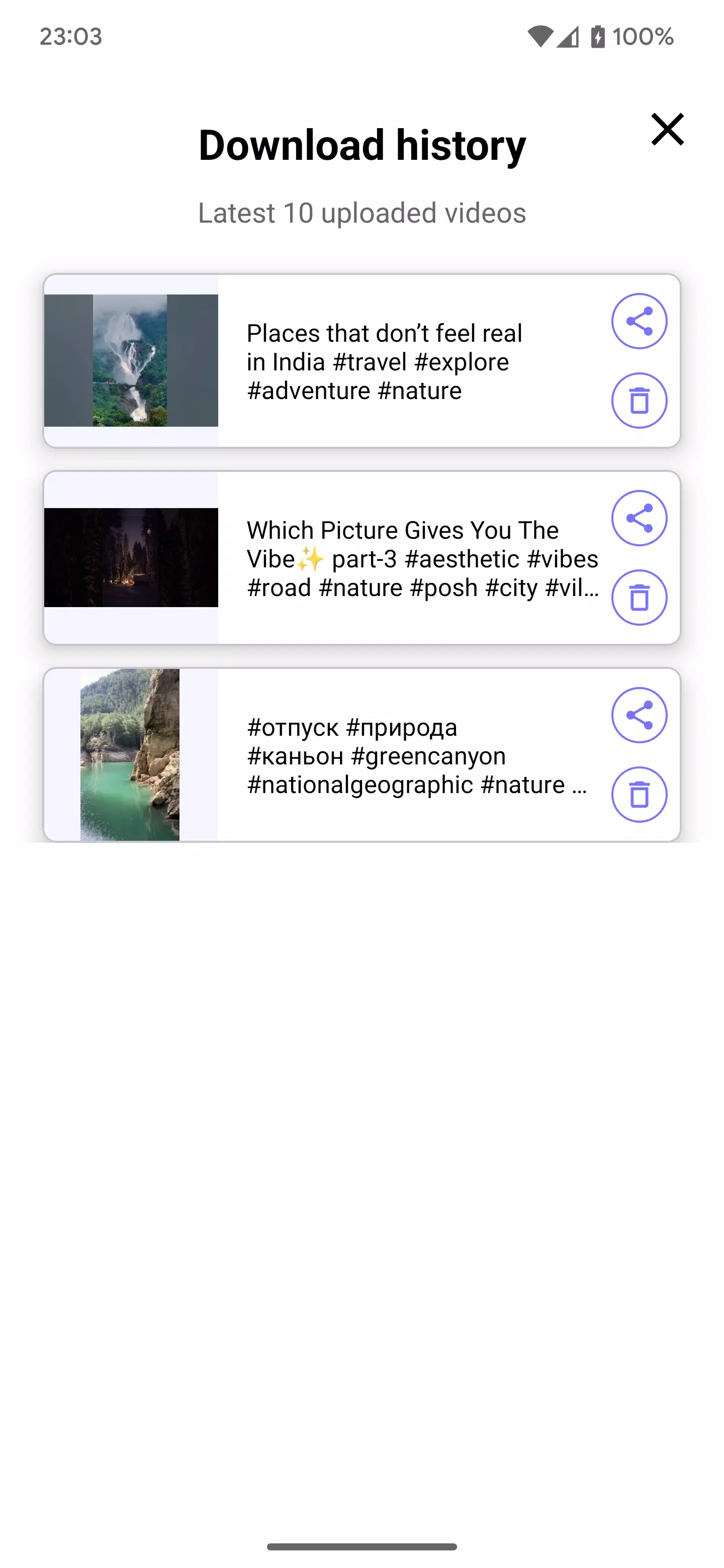Select the 'Which Picture Gives You The Vibe' title
The image size is (724, 1568).
(423, 559)
